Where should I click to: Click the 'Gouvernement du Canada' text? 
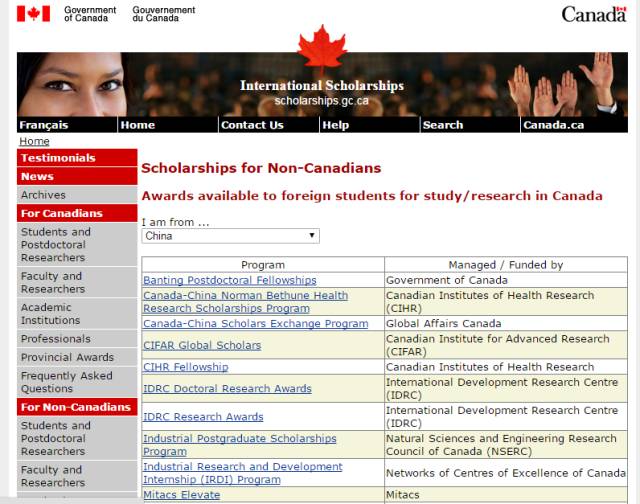(164, 14)
